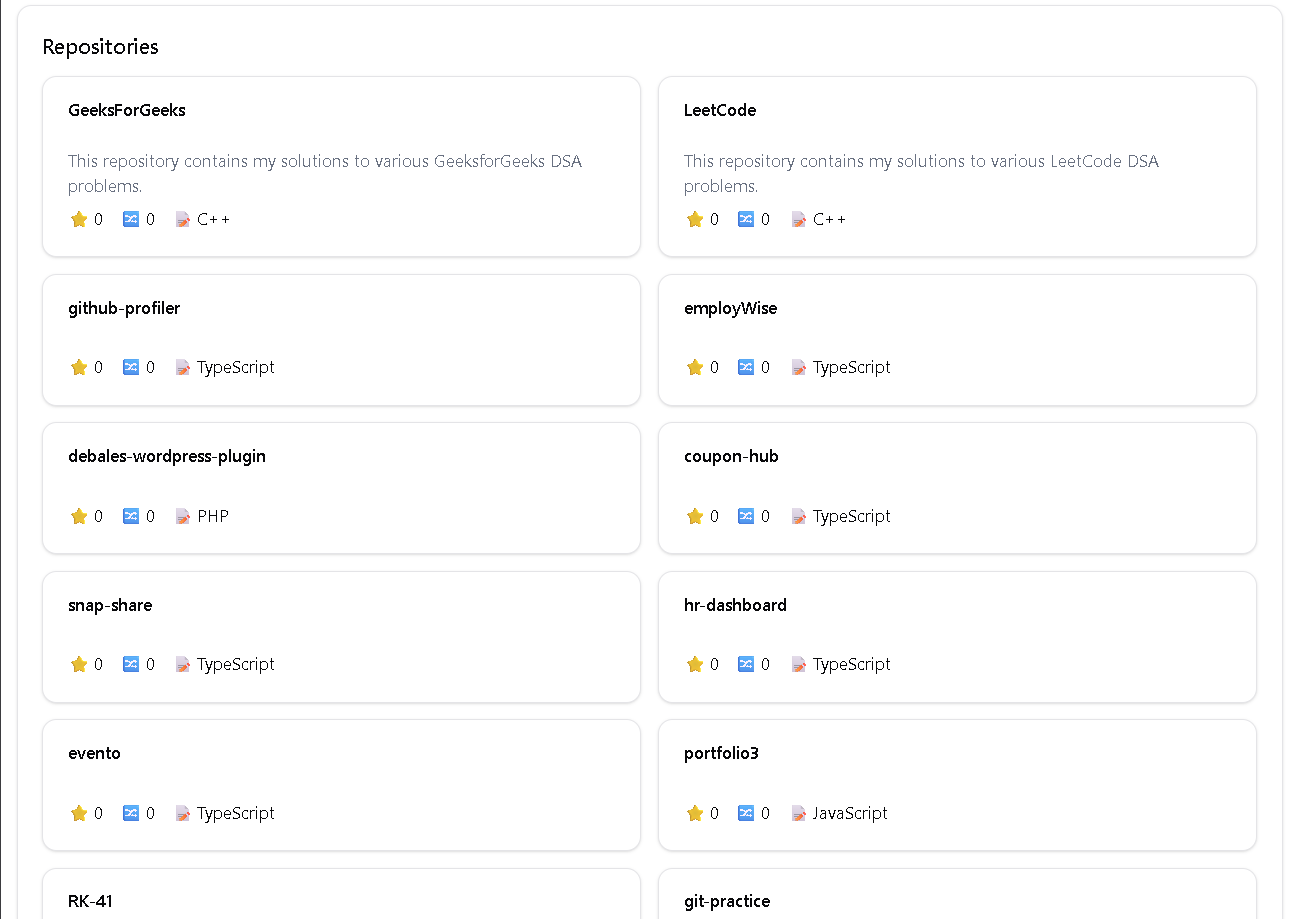The width and height of the screenshot is (1292, 919).
Task: Click the star icon on debales-wordpress-plugin card
Action: [79, 516]
